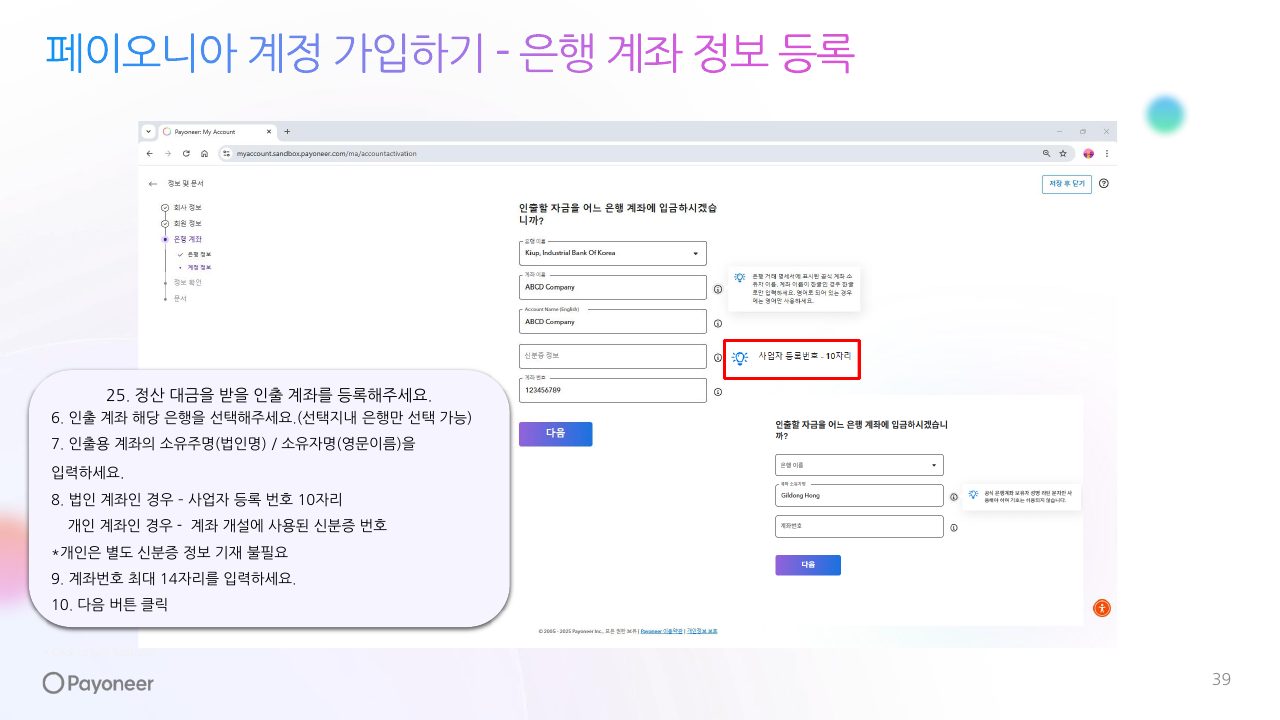This screenshot has height=720, width=1280.
Task: Click info icon next to Gildong Hong field
Action: point(954,497)
